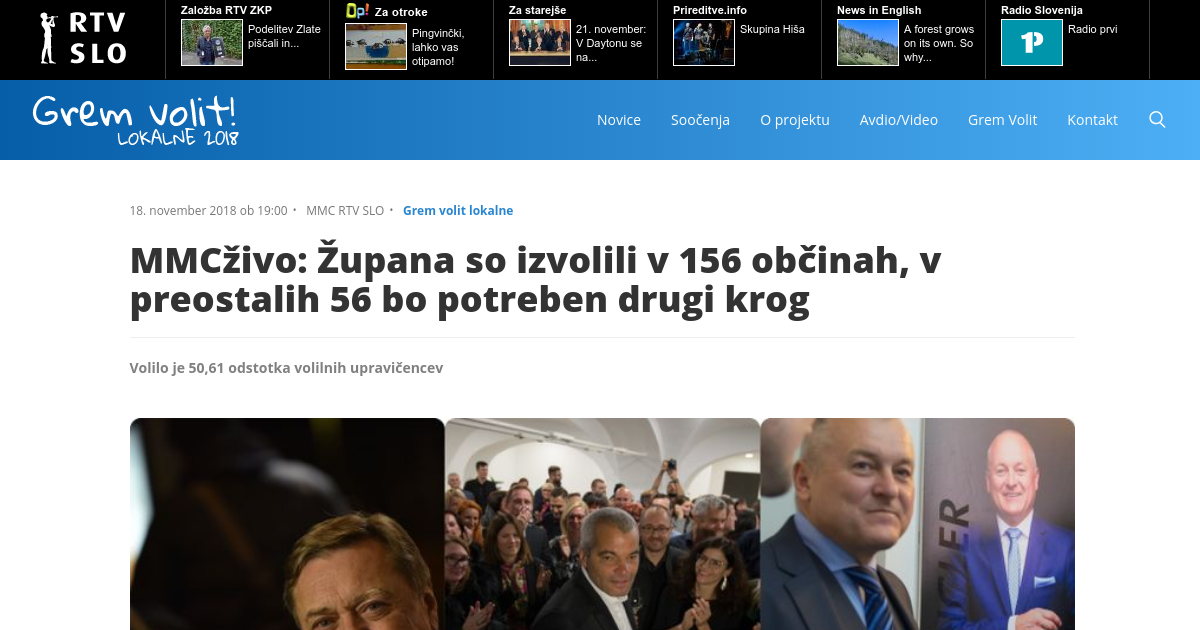This screenshot has width=1200, height=630.
Task: Follow the Grem volit lokalne category link
Action: click(x=458, y=211)
